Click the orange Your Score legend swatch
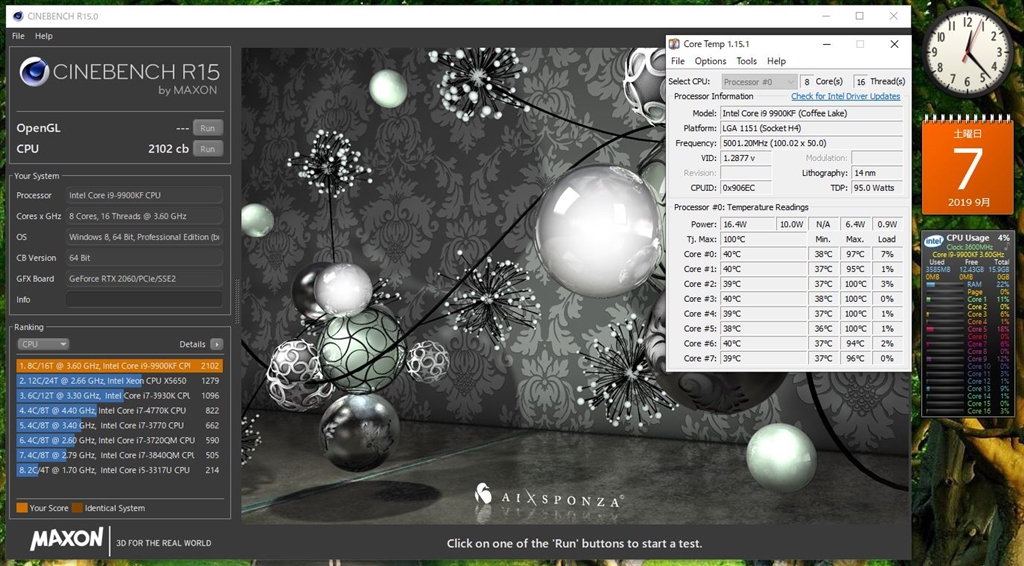 coord(22,508)
